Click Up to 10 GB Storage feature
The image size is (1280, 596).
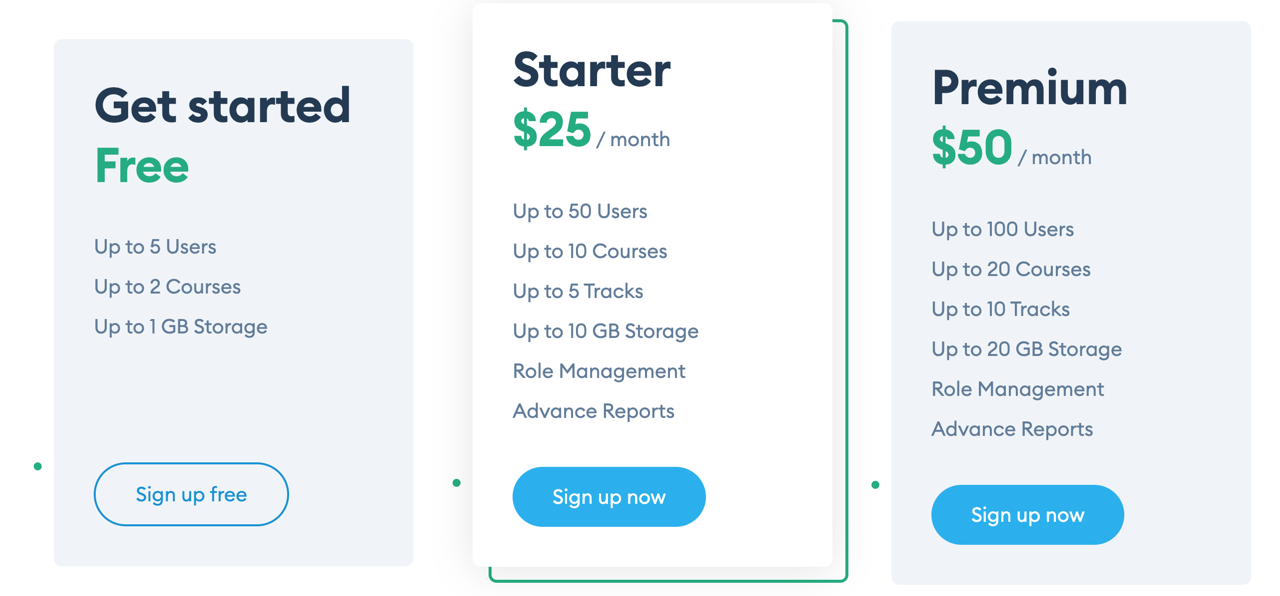[606, 331]
